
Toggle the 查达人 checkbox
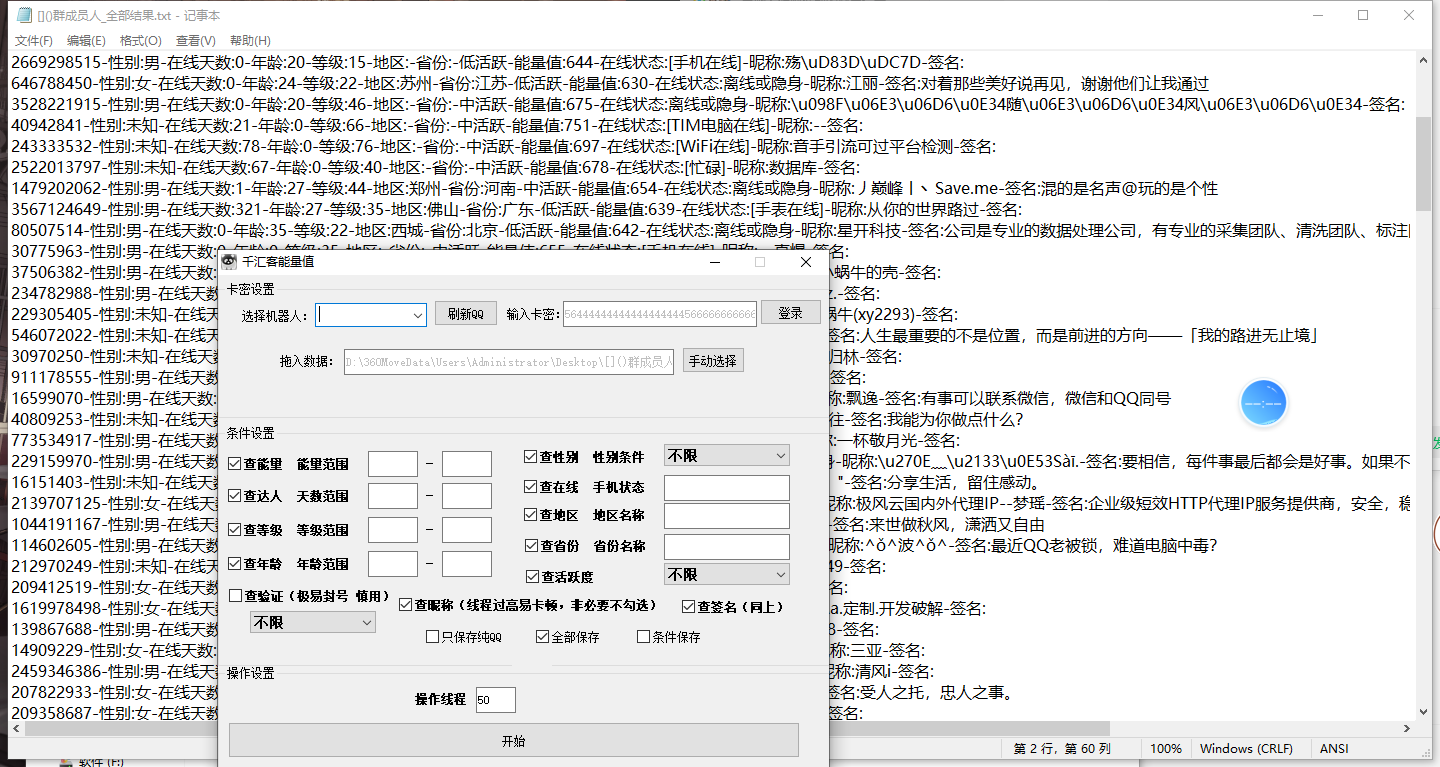(235, 496)
